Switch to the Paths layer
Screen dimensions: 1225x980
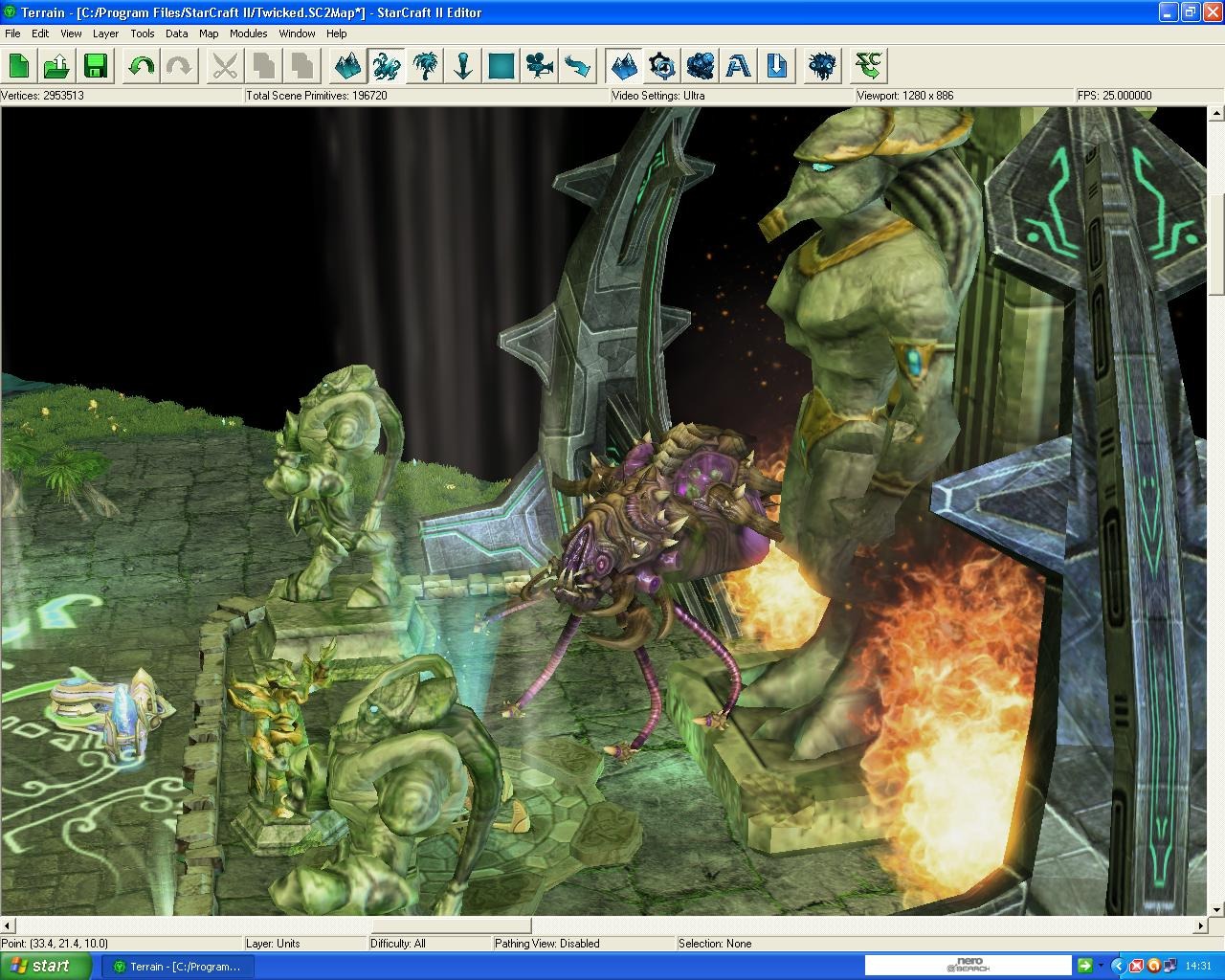pyautogui.click(x=578, y=66)
